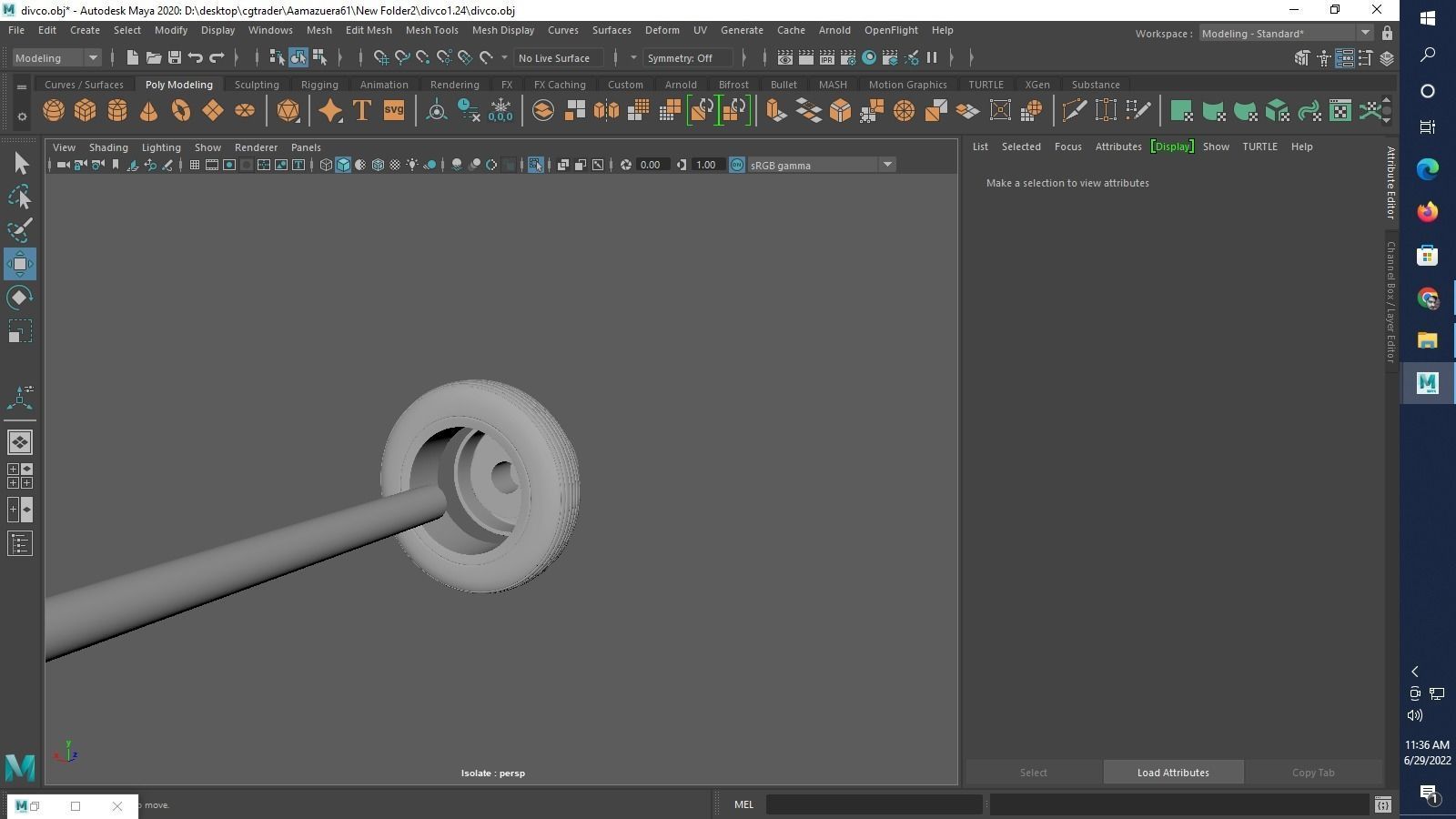Click the viewport exposure value field
This screenshot has width=1456, height=819.
[651, 165]
